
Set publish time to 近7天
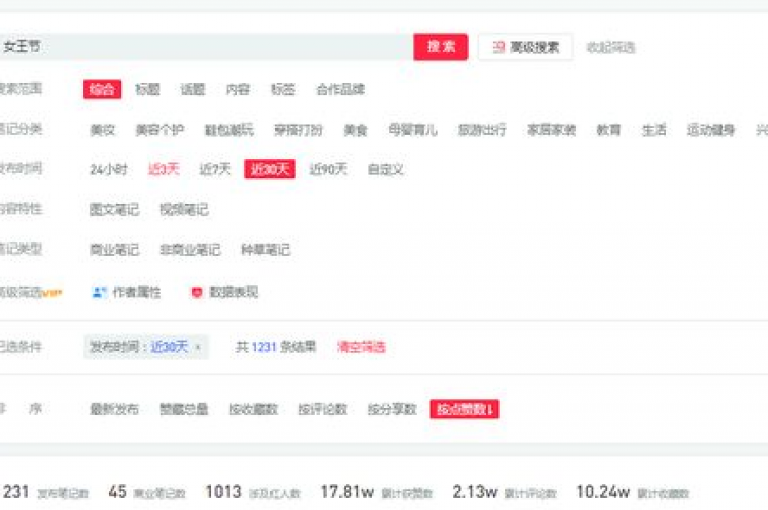point(215,170)
